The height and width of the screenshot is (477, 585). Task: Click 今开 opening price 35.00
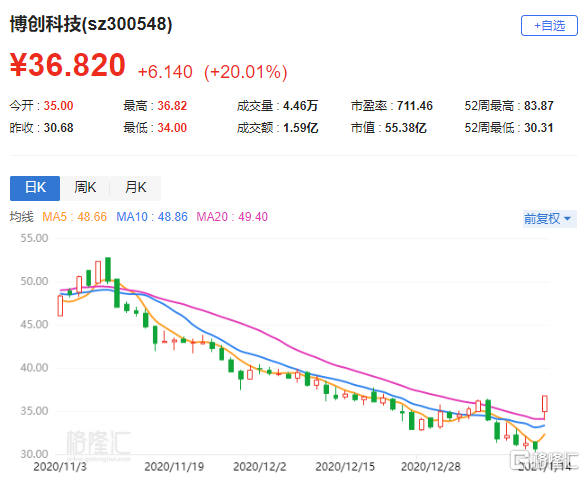coord(58,106)
